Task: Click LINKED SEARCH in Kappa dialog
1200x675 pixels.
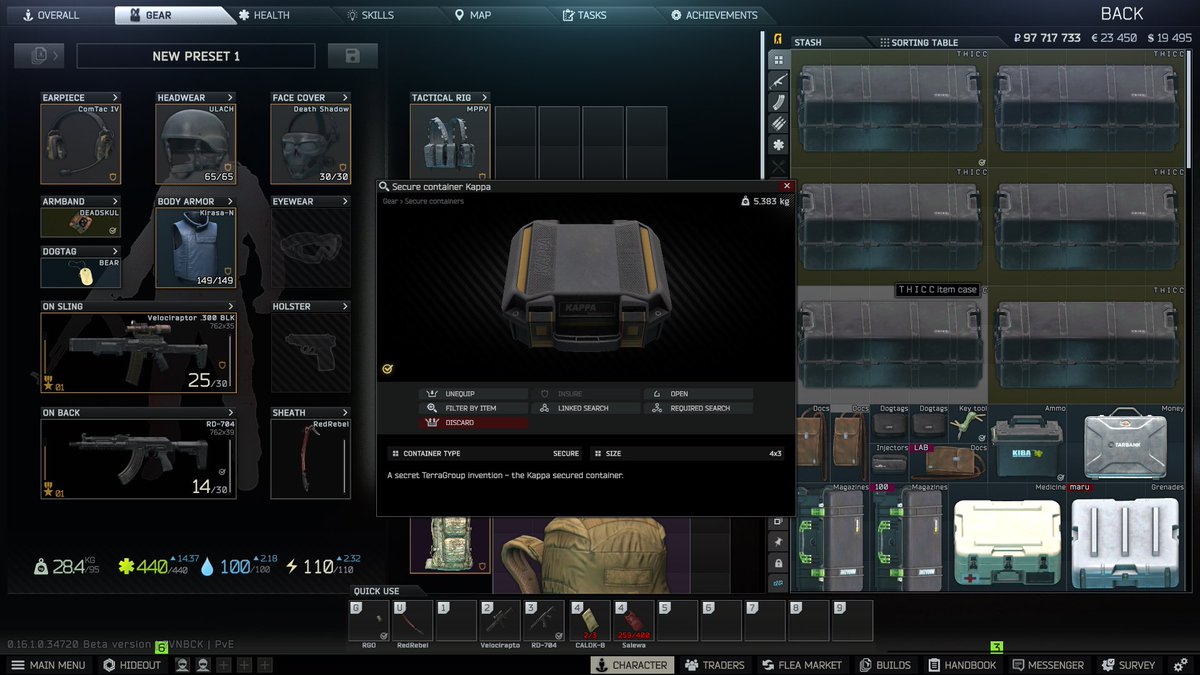Action: [586, 408]
